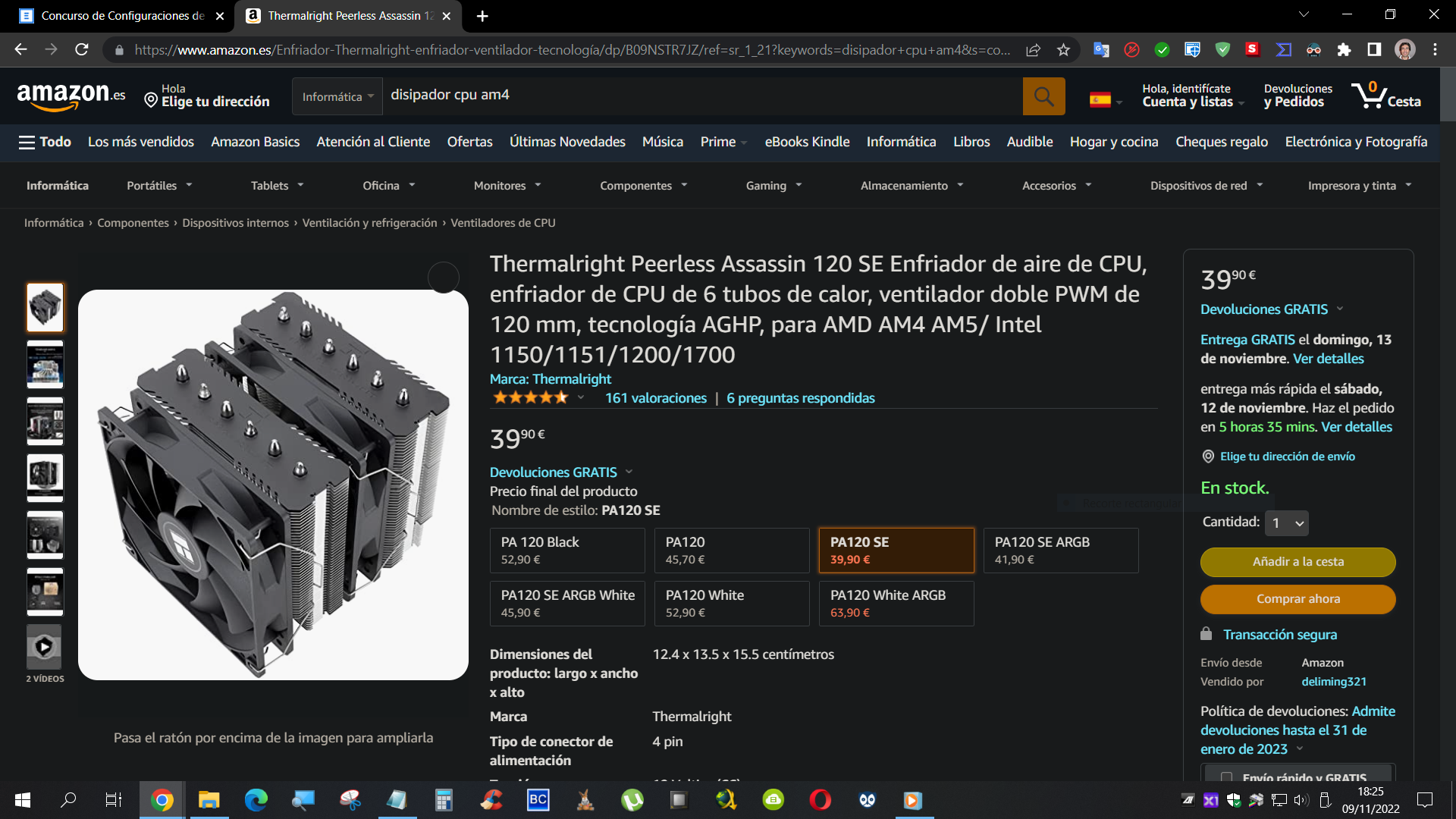Screen dimensions: 1456x819
Task: Open the Chrome extensions puzzle icon
Action: (x=1344, y=50)
